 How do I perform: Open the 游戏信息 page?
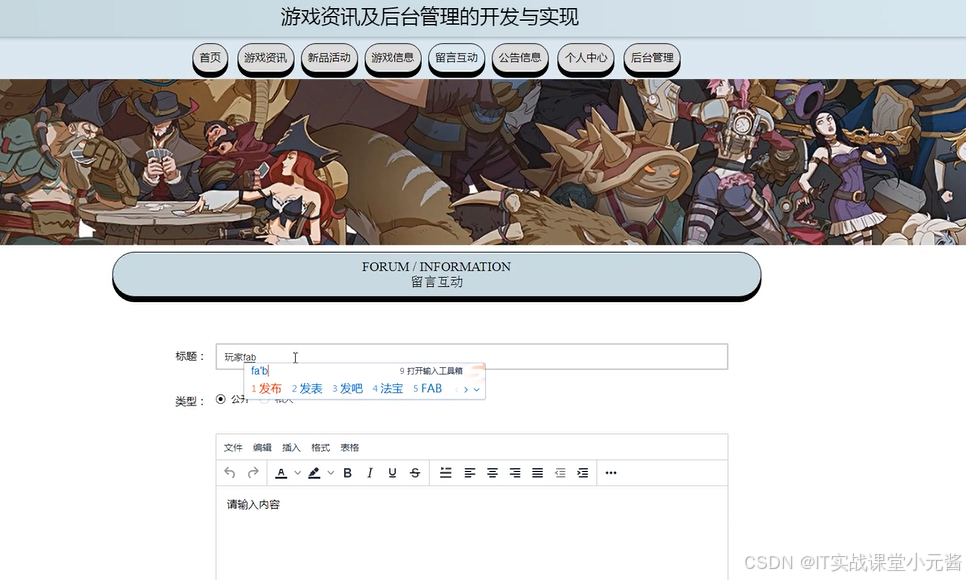(393, 58)
